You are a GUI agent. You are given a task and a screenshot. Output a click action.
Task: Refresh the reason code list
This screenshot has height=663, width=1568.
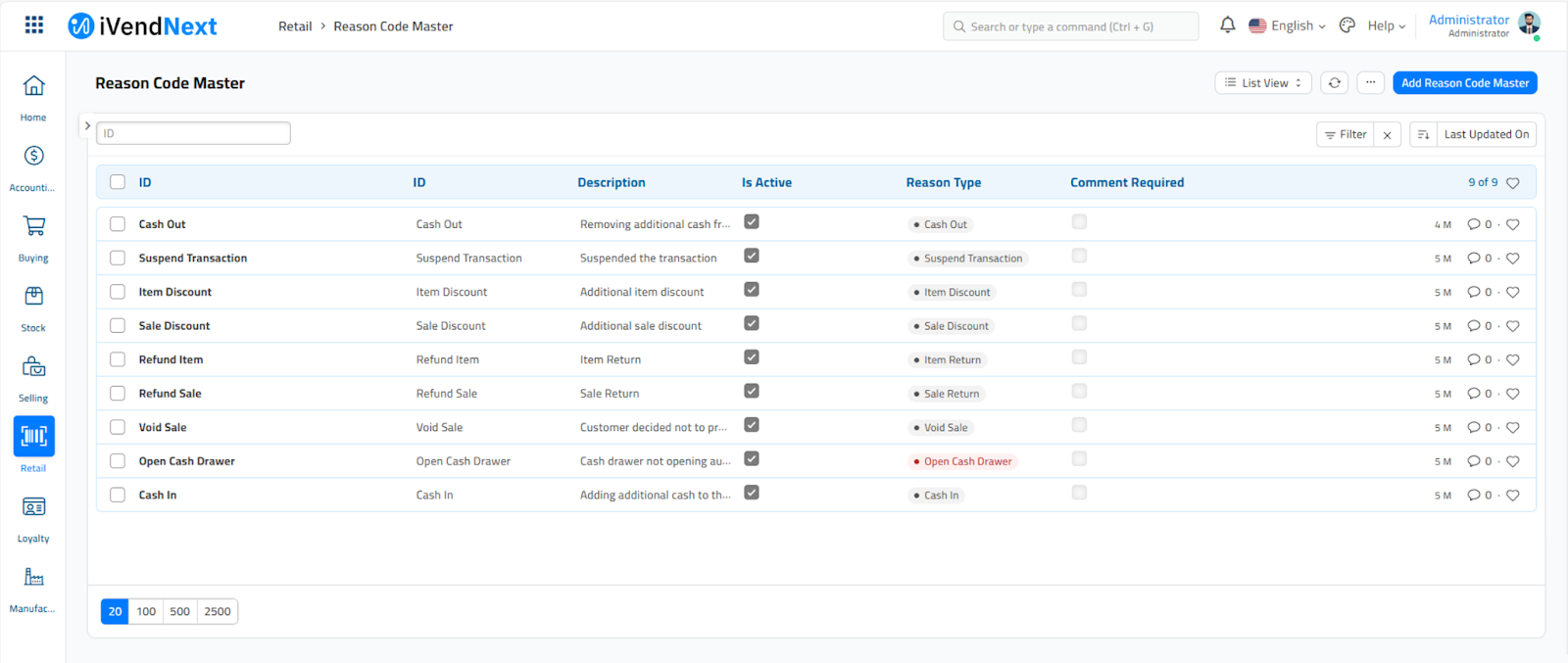(x=1334, y=83)
